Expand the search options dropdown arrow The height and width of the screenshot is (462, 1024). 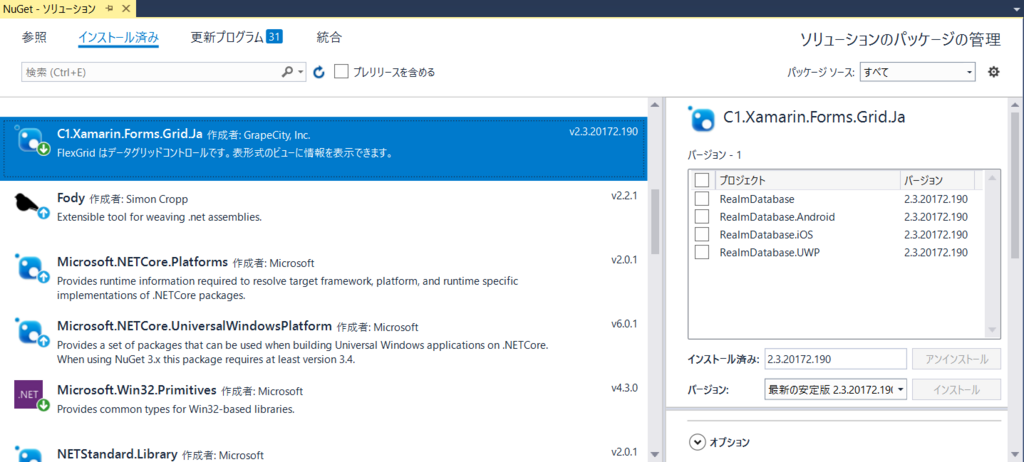click(301, 72)
